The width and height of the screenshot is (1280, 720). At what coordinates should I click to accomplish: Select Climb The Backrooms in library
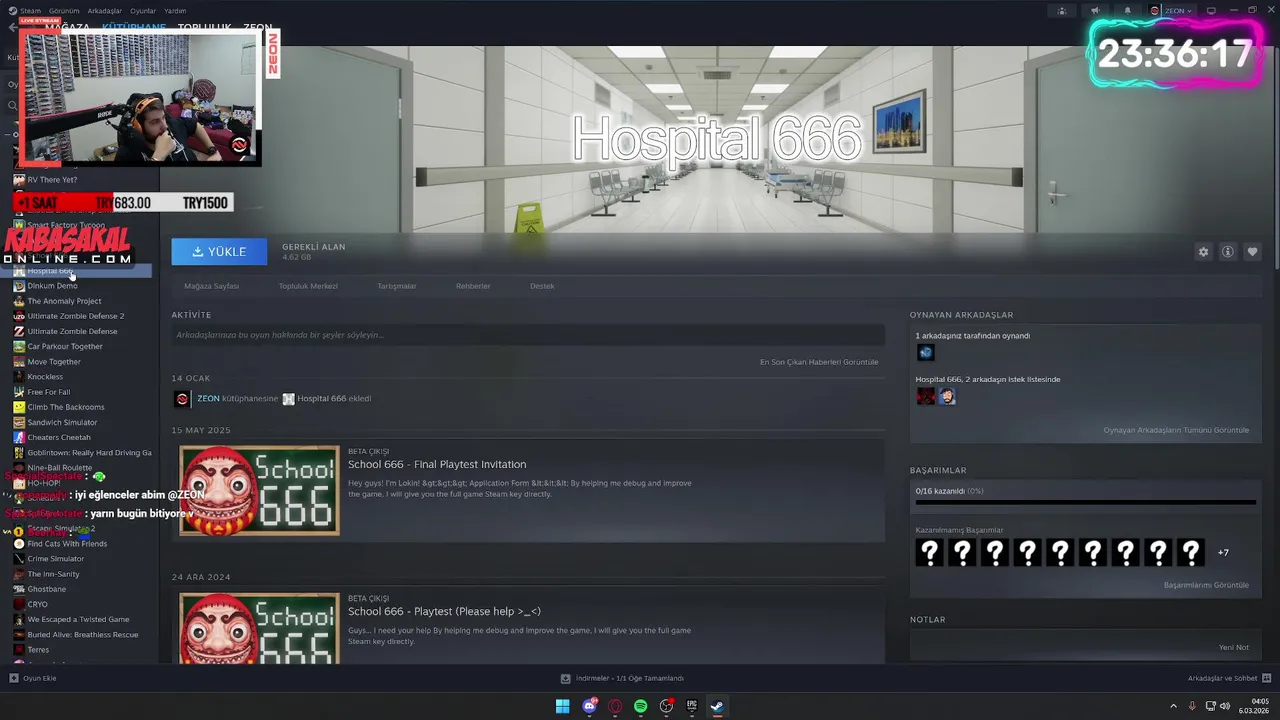[66, 407]
